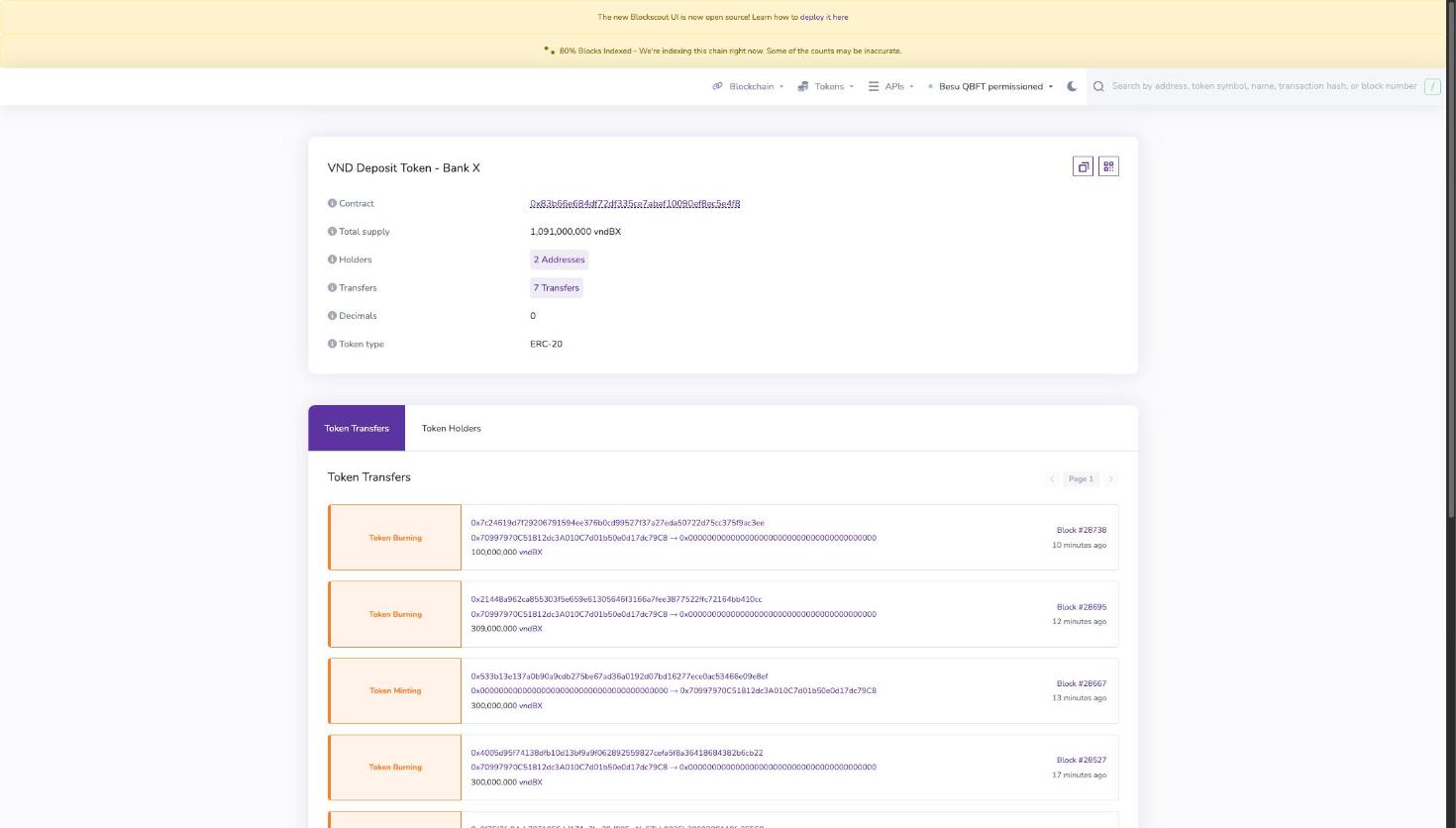
Task: Click vndBX symbol in 100,000,000 transfer row
Action: 531,552
